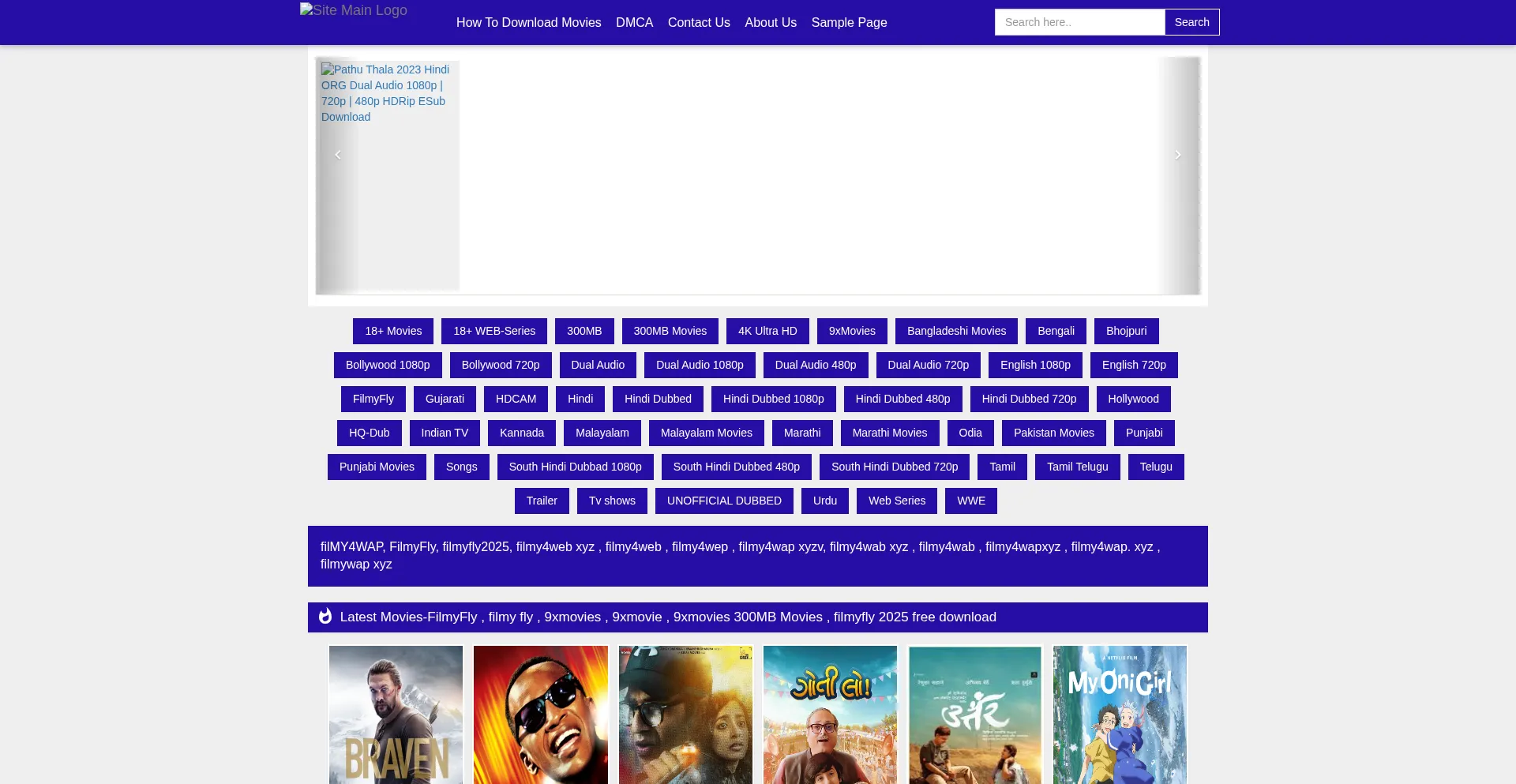Open Hindi Dubbed 480p category
This screenshot has height=784, width=1516.
pos(903,400)
